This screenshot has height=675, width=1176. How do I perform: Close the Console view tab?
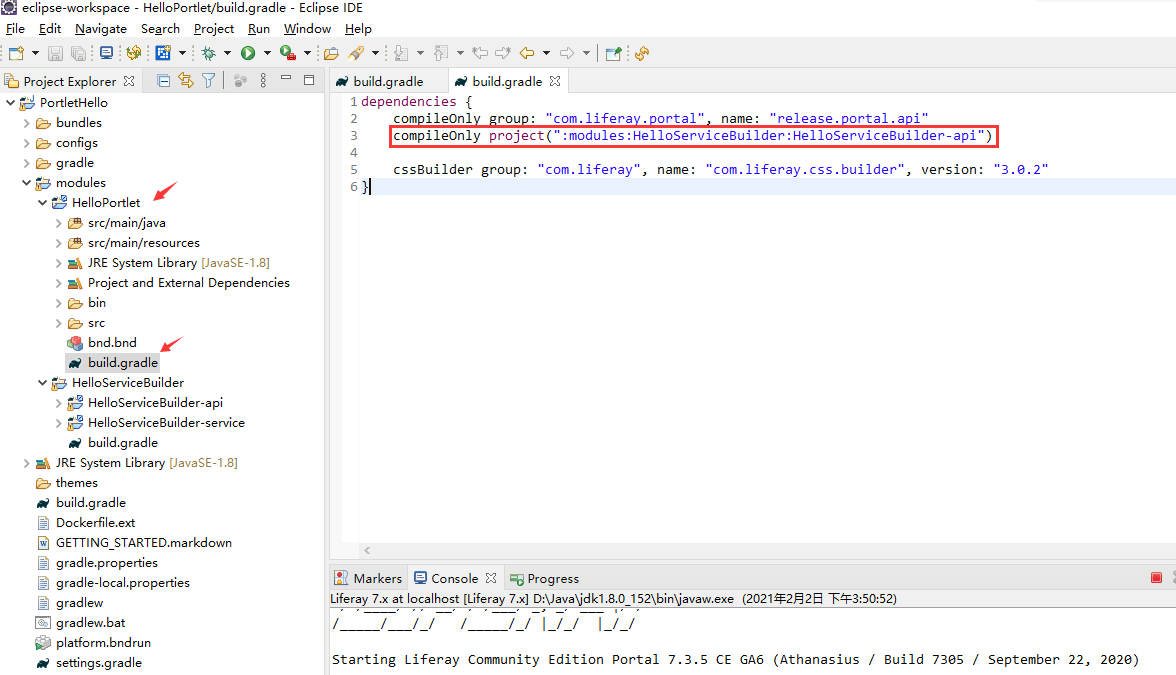(x=491, y=578)
